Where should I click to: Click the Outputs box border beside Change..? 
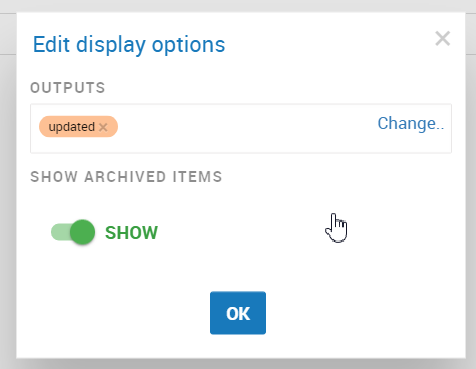pyautogui.click(x=449, y=129)
